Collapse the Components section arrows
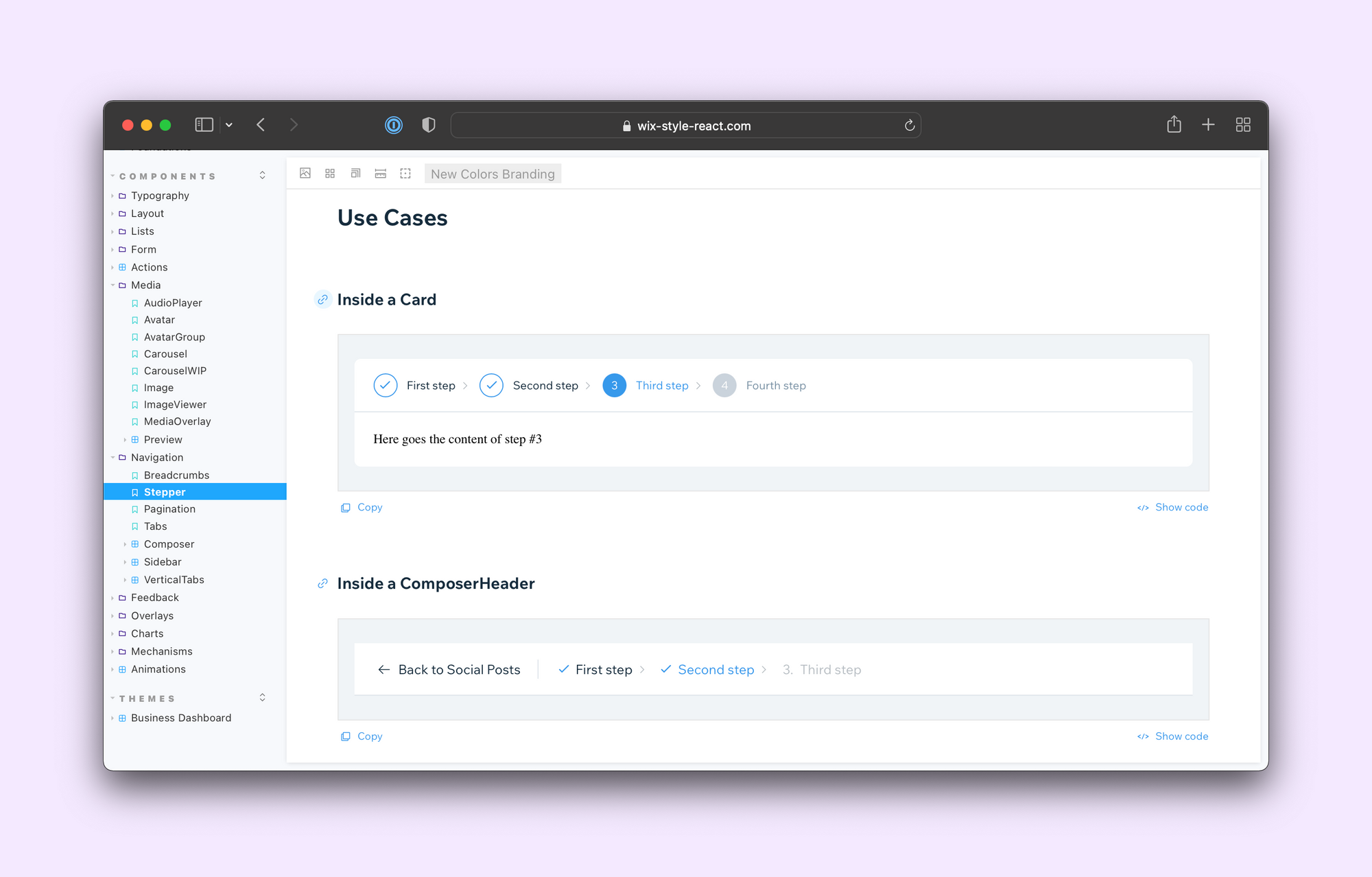This screenshot has width=1372, height=877. tap(262, 176)
